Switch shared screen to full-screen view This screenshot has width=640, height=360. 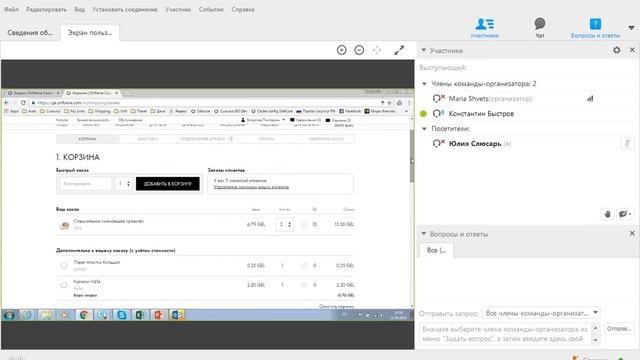click(x=399, y=50)
